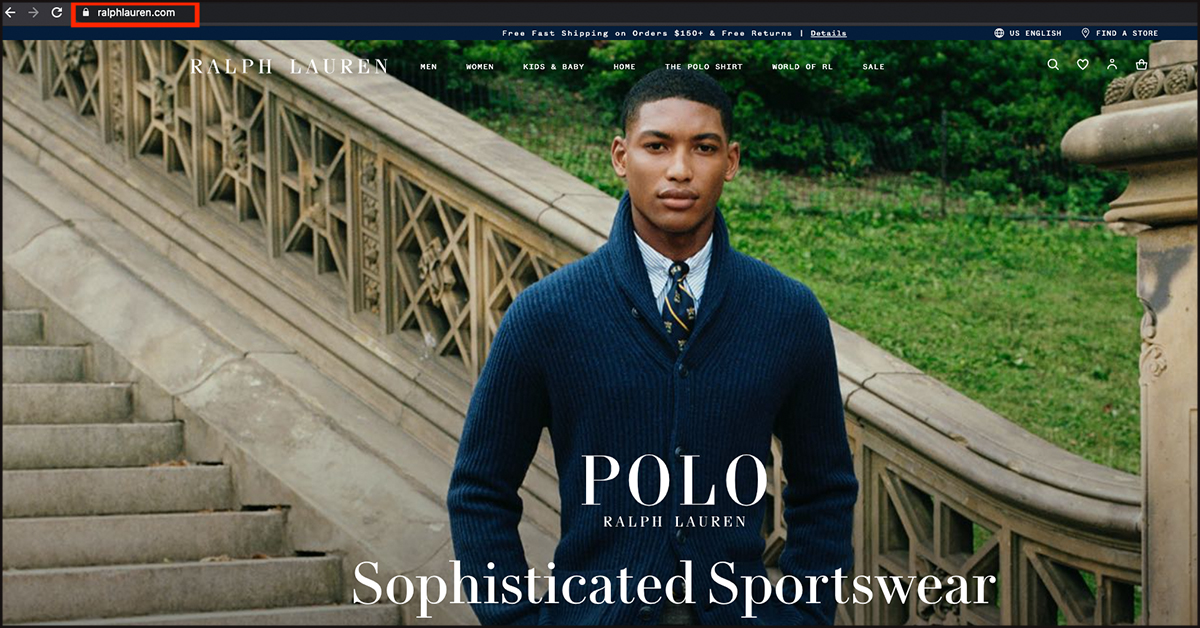Click the padlock site security icon

(x=86, y=13)
